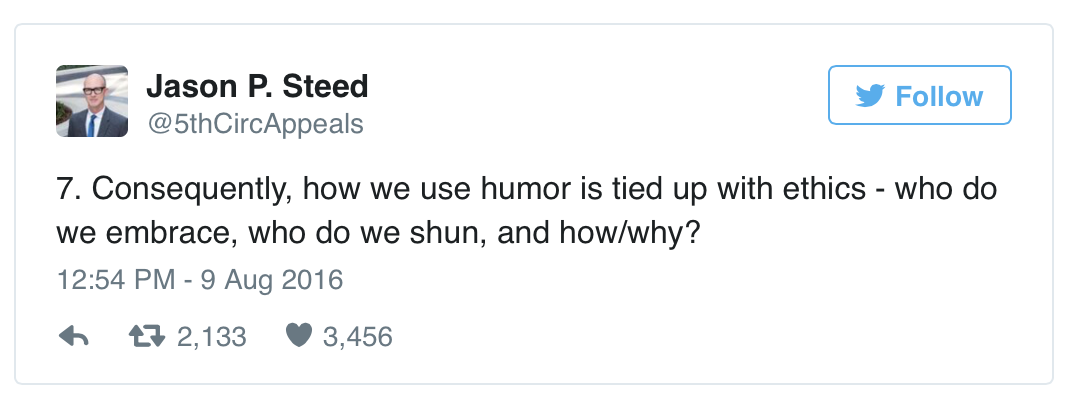This screenshot has width=1078, height=404.
Task: Open the Jason P. Steed display name link
Action: 257,87
